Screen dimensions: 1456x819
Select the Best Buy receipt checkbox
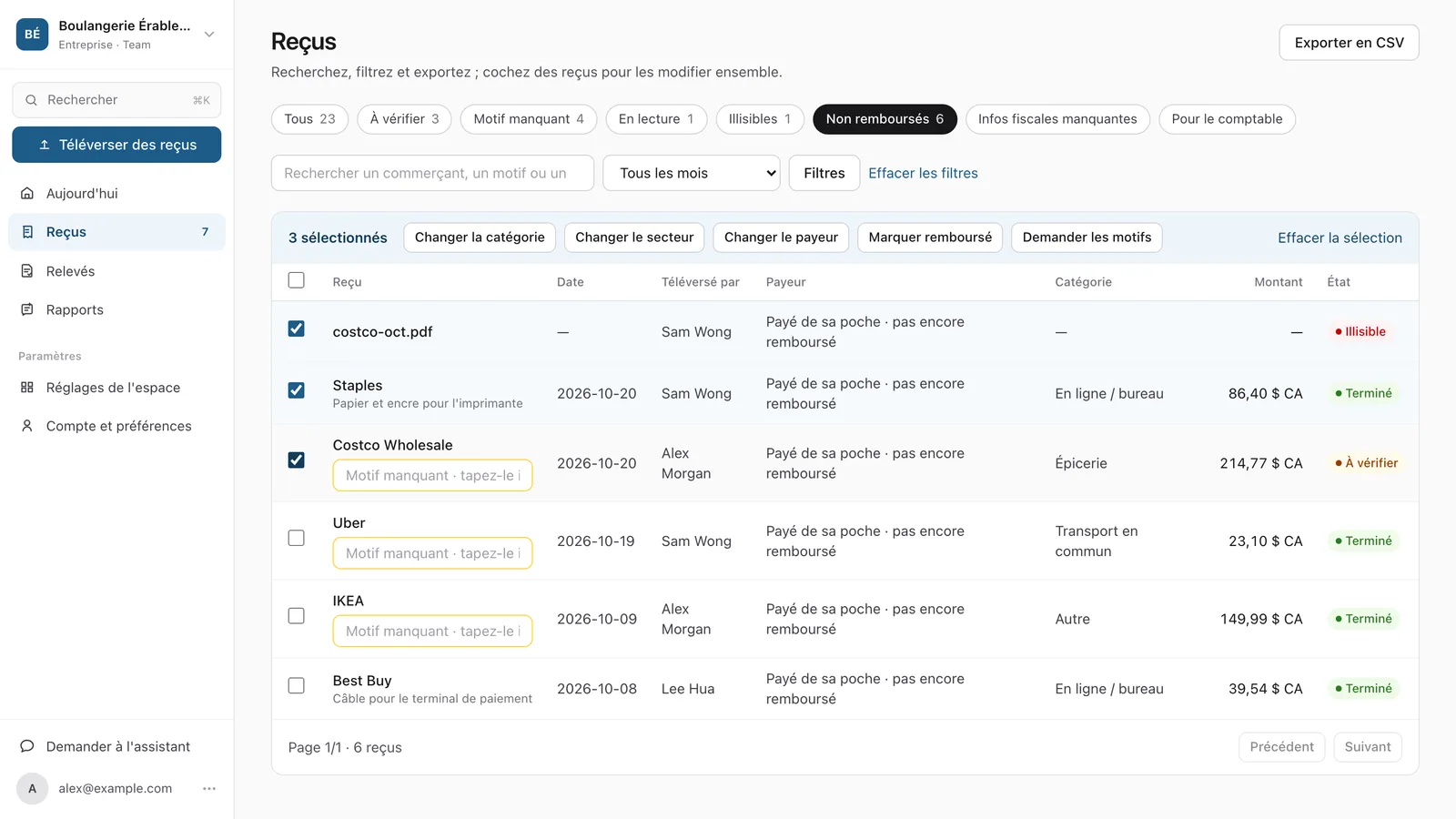[x=297, y=685]
